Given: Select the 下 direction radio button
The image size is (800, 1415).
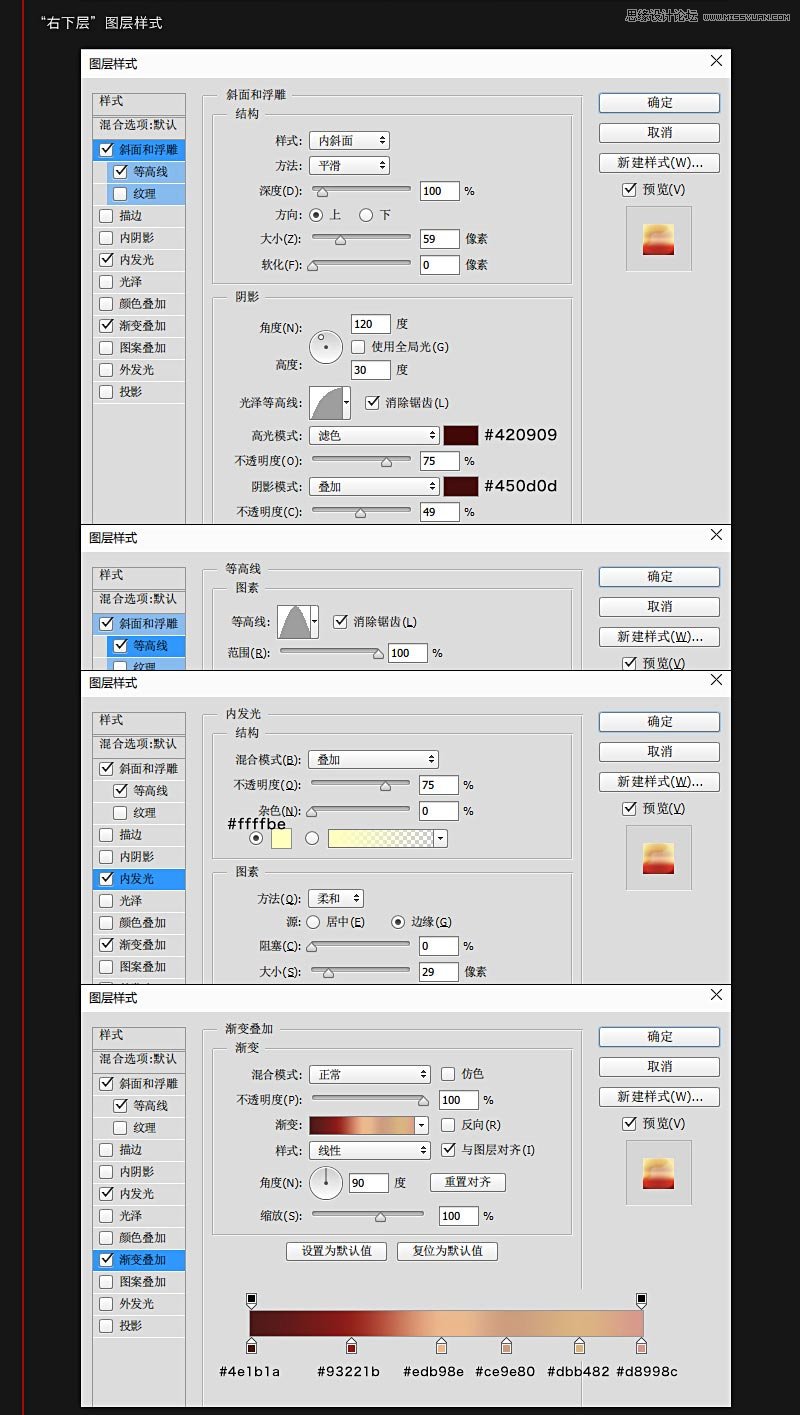Looking at the screenshot, I should 366,215.
